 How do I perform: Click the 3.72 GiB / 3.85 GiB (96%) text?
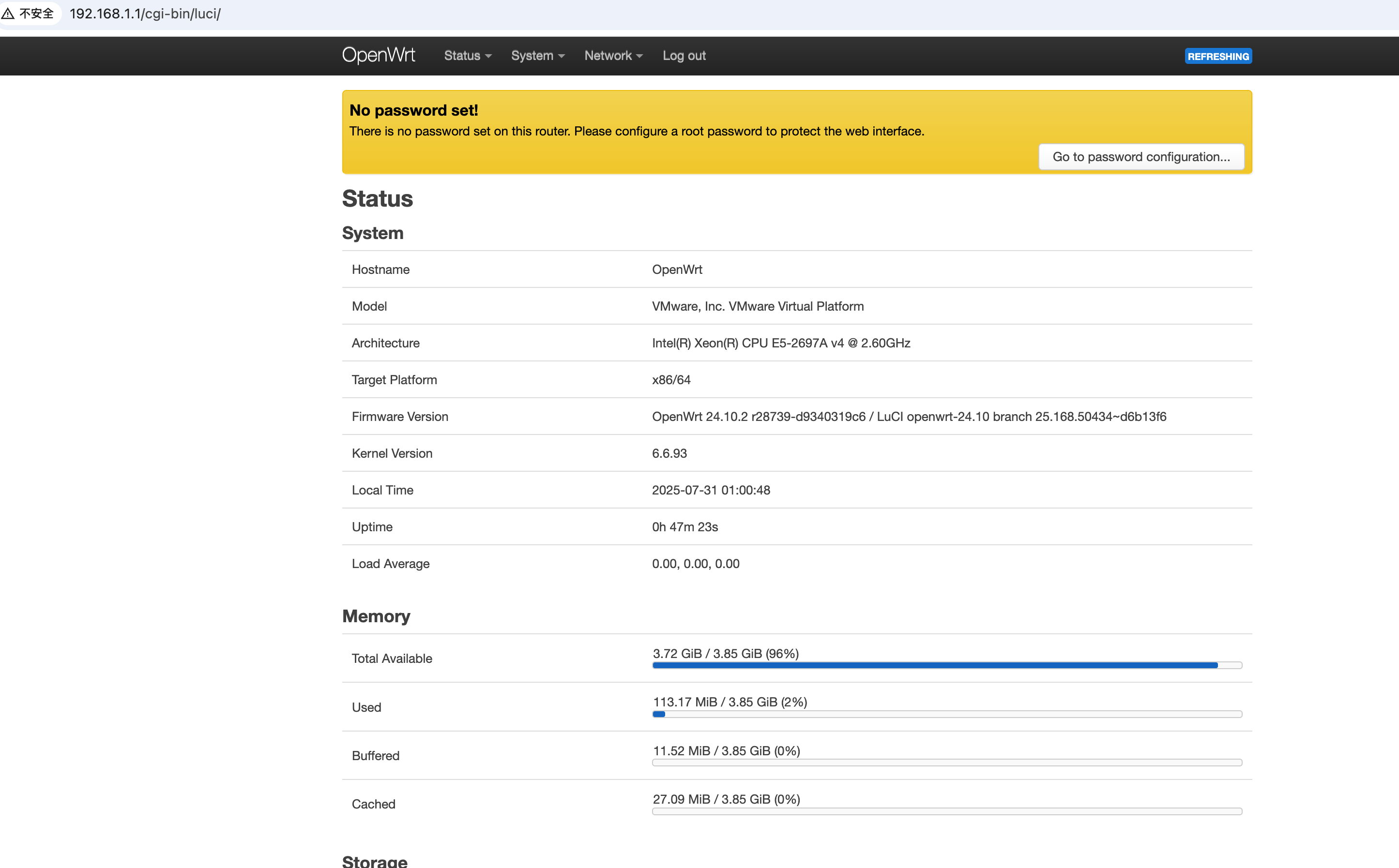[x=725, y=653]
